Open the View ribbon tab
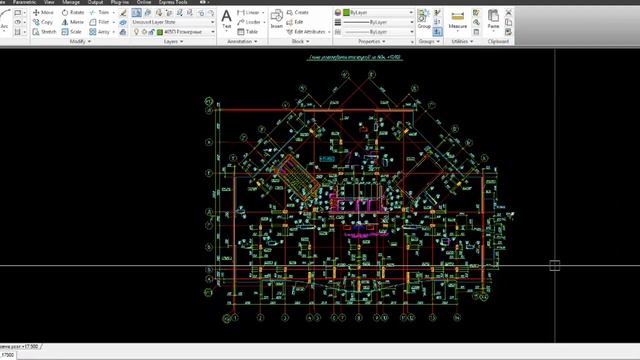 49,2
